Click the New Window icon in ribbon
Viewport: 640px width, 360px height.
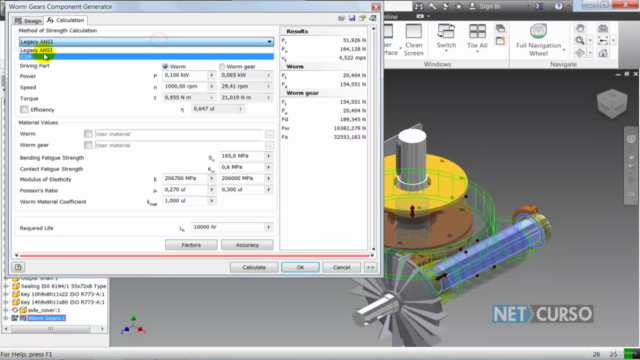500,40
